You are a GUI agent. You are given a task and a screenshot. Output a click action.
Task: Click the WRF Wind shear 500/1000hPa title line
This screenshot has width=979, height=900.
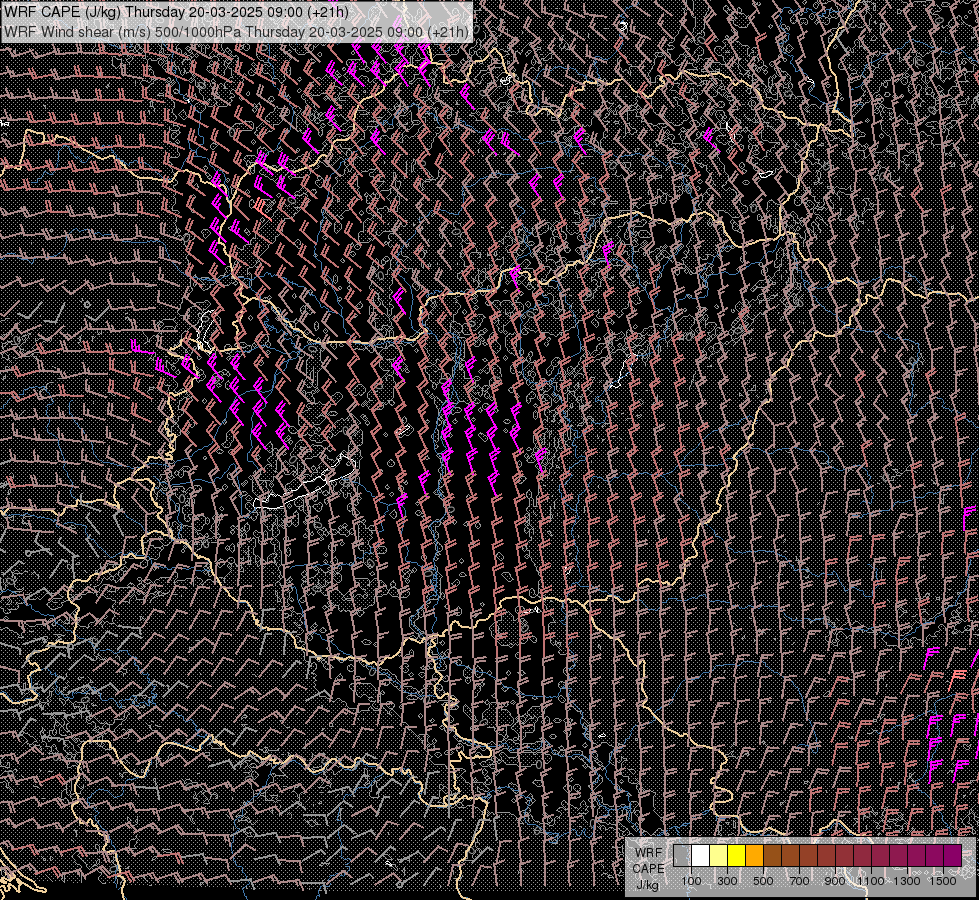point(236,32)
